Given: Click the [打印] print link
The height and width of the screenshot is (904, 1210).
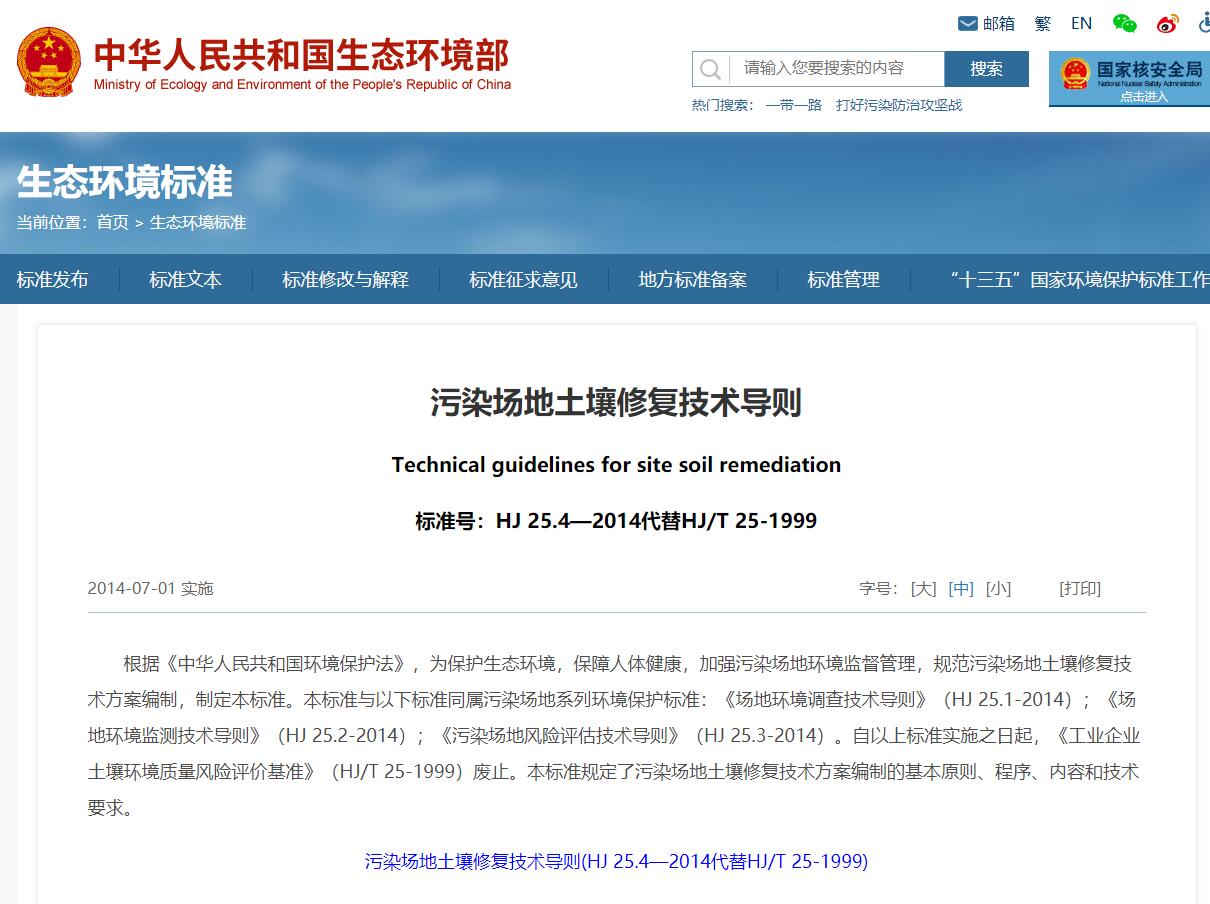Looking at the screenshot, I should [x=1080, y=588].
